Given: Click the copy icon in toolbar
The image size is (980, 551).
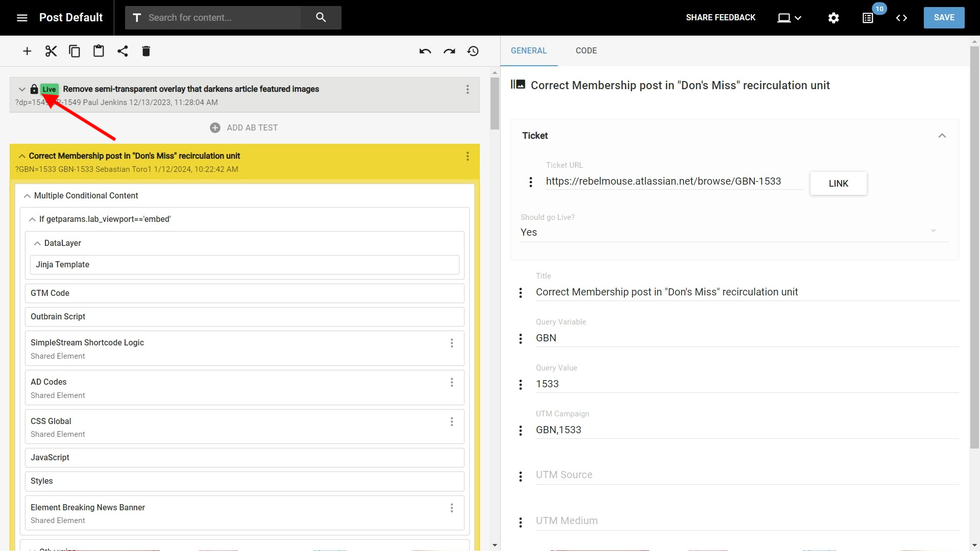Looking at the screenshot, I should coord(75,51).
